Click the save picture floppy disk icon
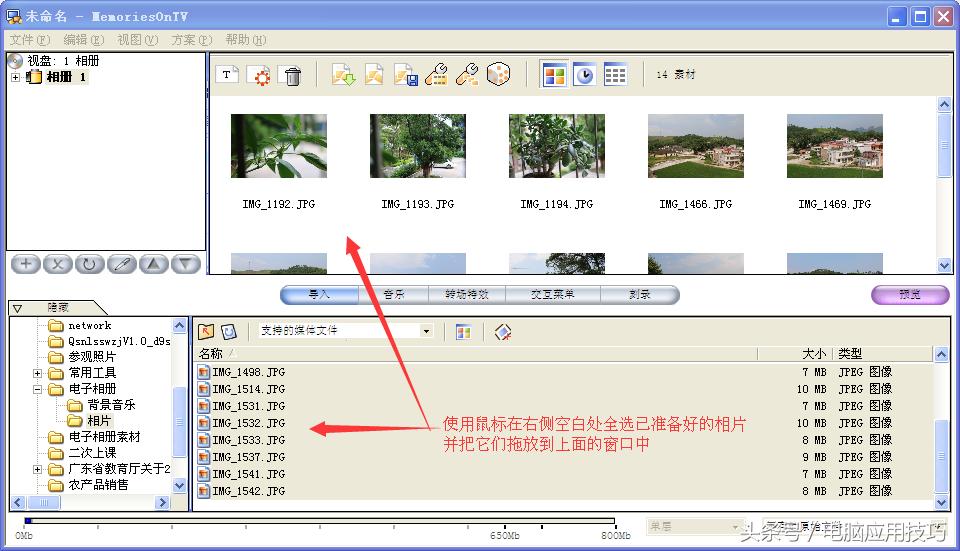This screenshot has height=551, width=960. tap(405, 75)
